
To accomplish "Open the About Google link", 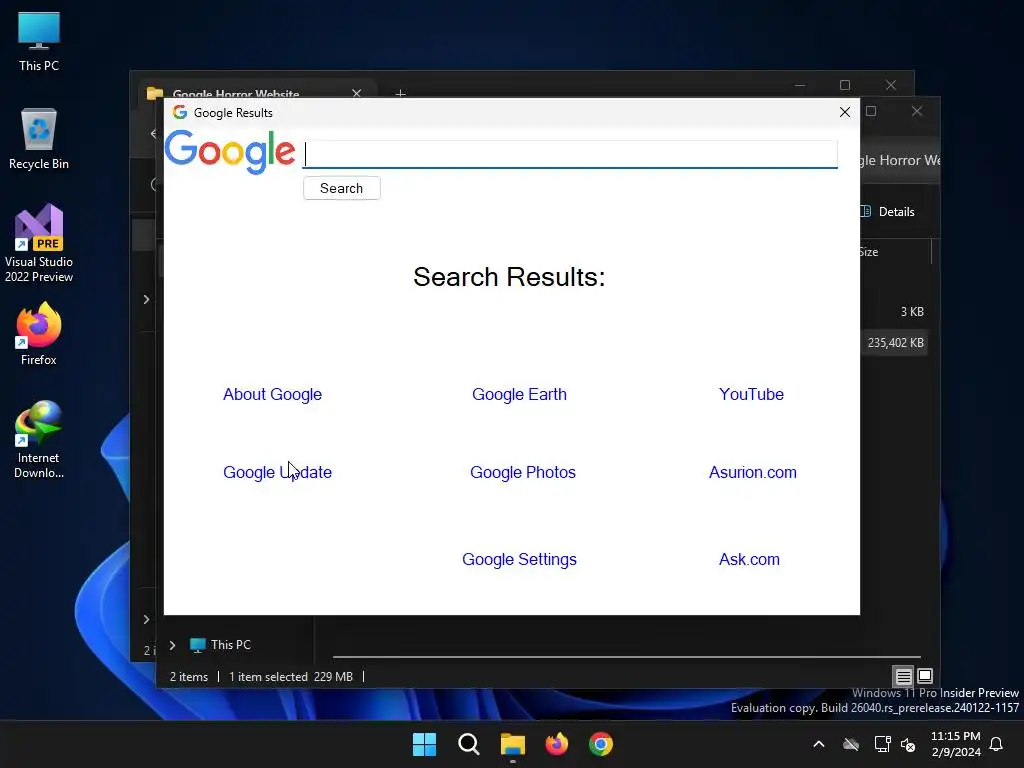I will pos(272,394).
